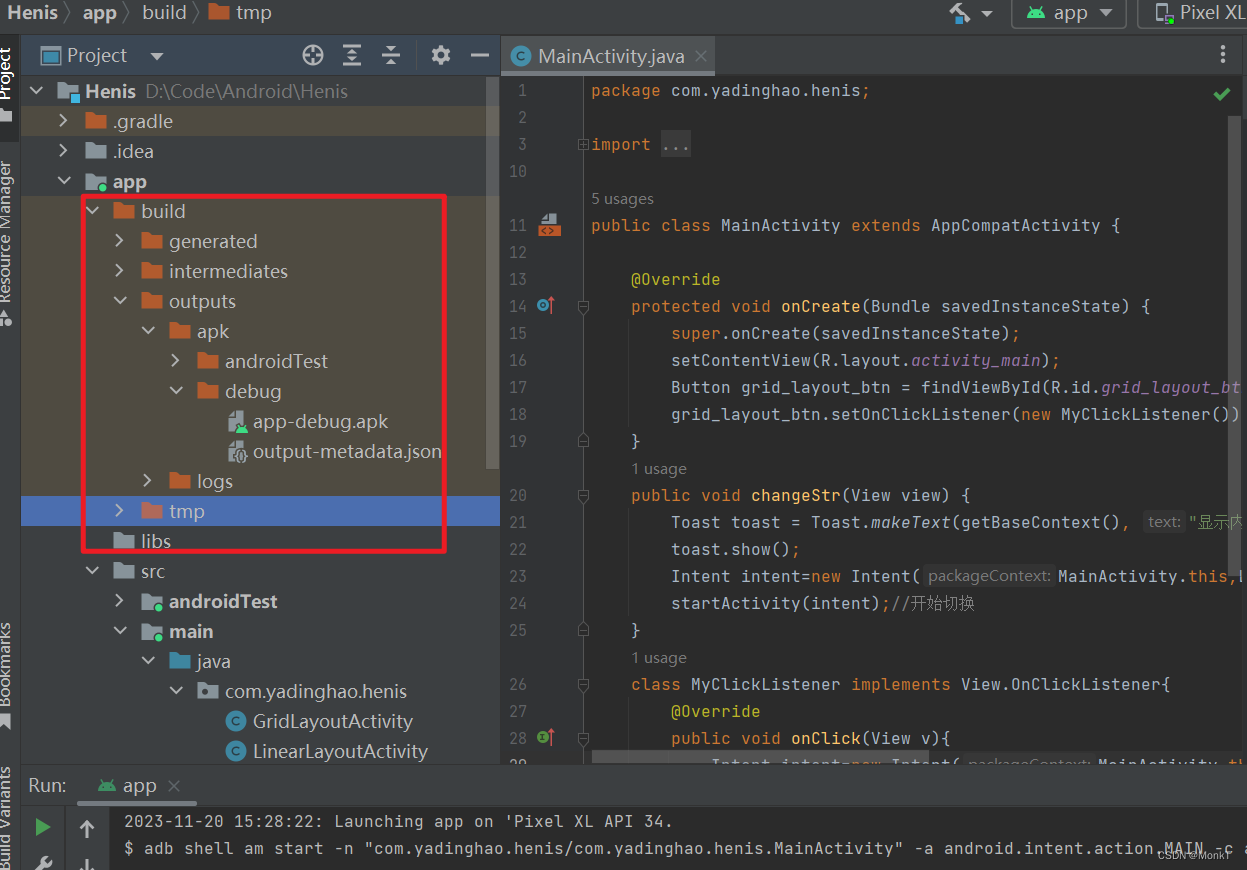Click the Select Opened File crosshair icon
1247x870 pixels.
[312, 55]
